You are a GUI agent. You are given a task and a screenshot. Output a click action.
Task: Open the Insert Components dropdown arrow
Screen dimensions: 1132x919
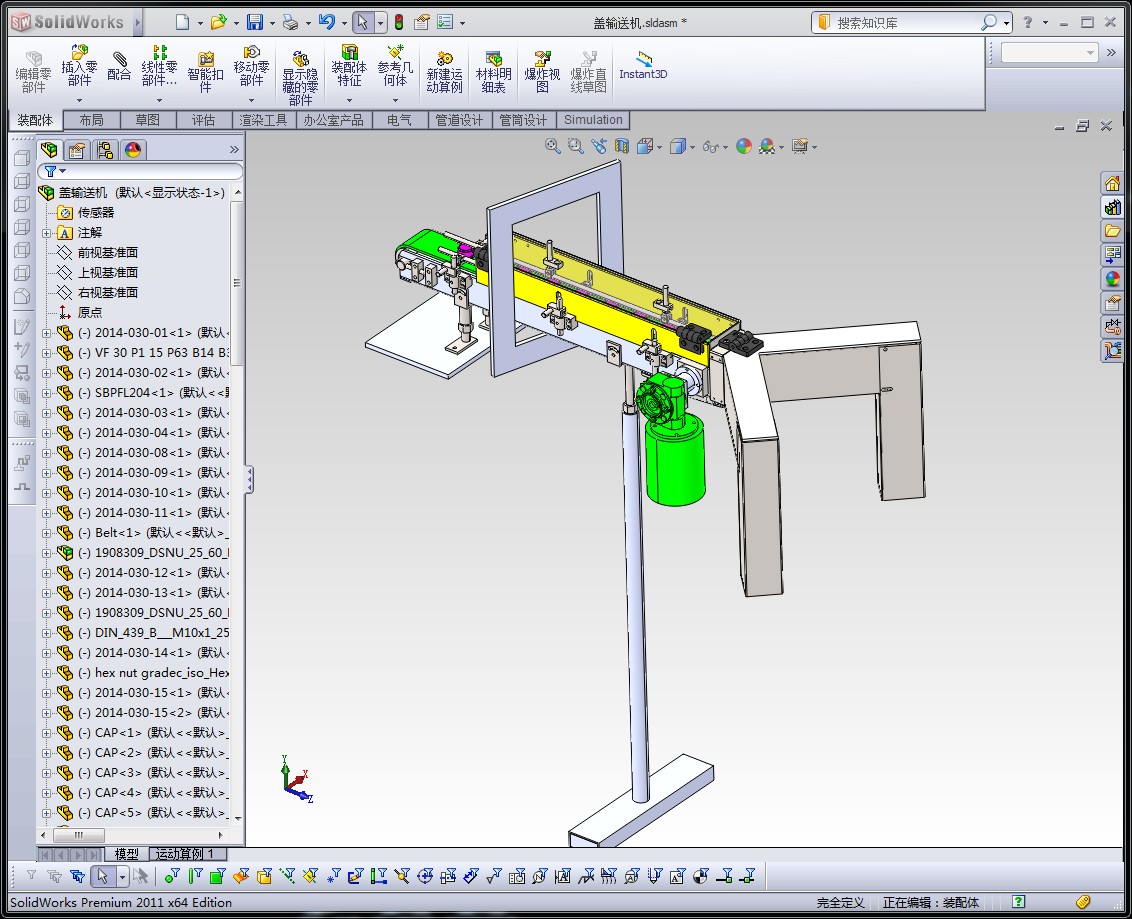(79, 100)
